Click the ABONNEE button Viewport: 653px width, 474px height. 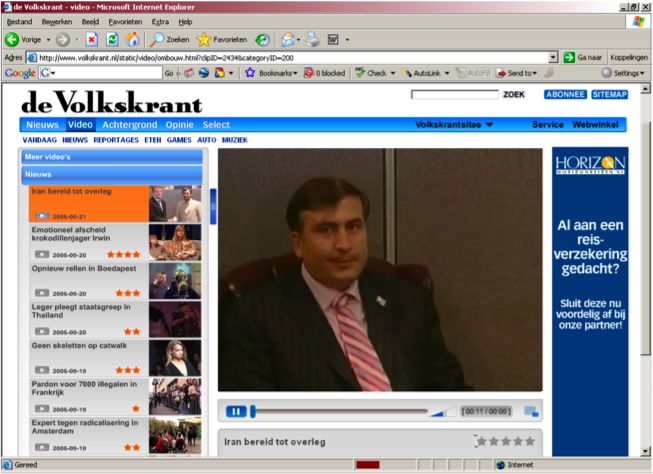pyautogui.click(x=565, y=94)
